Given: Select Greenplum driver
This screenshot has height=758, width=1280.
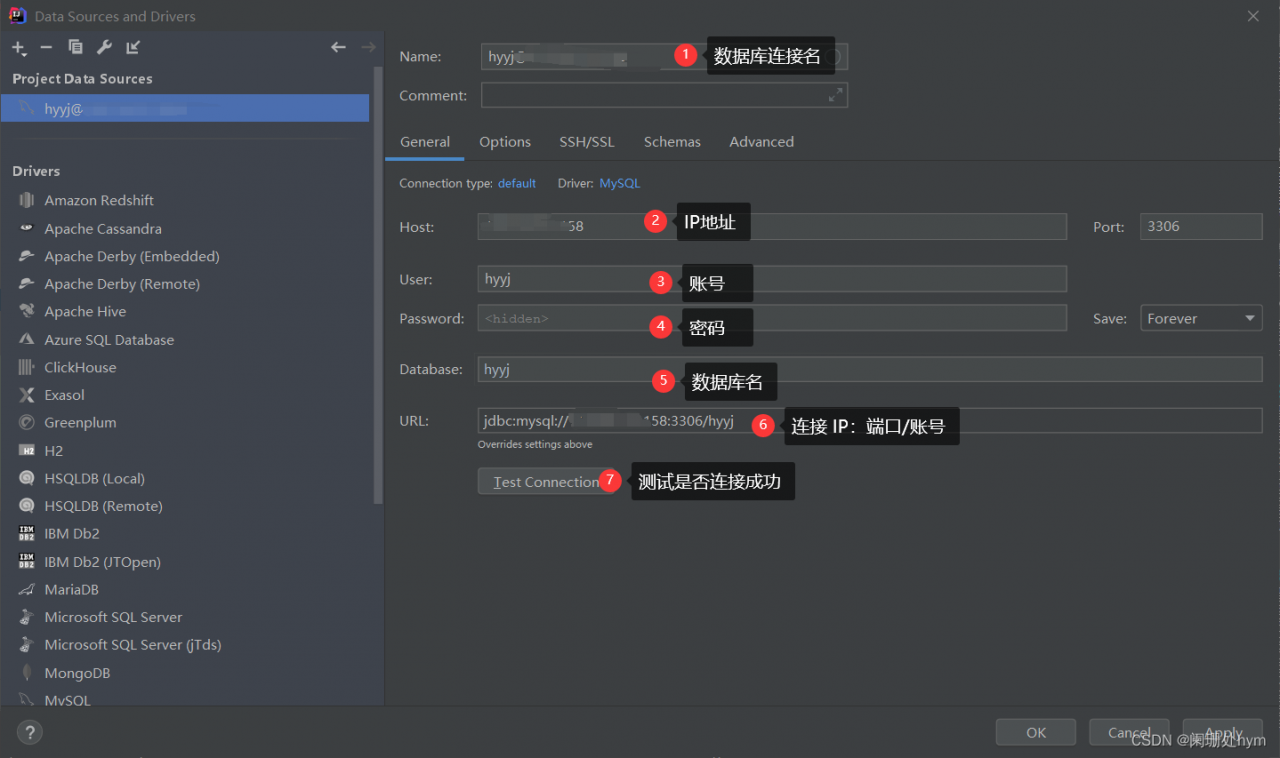Looking at the screenshot, I should [79, 423].
